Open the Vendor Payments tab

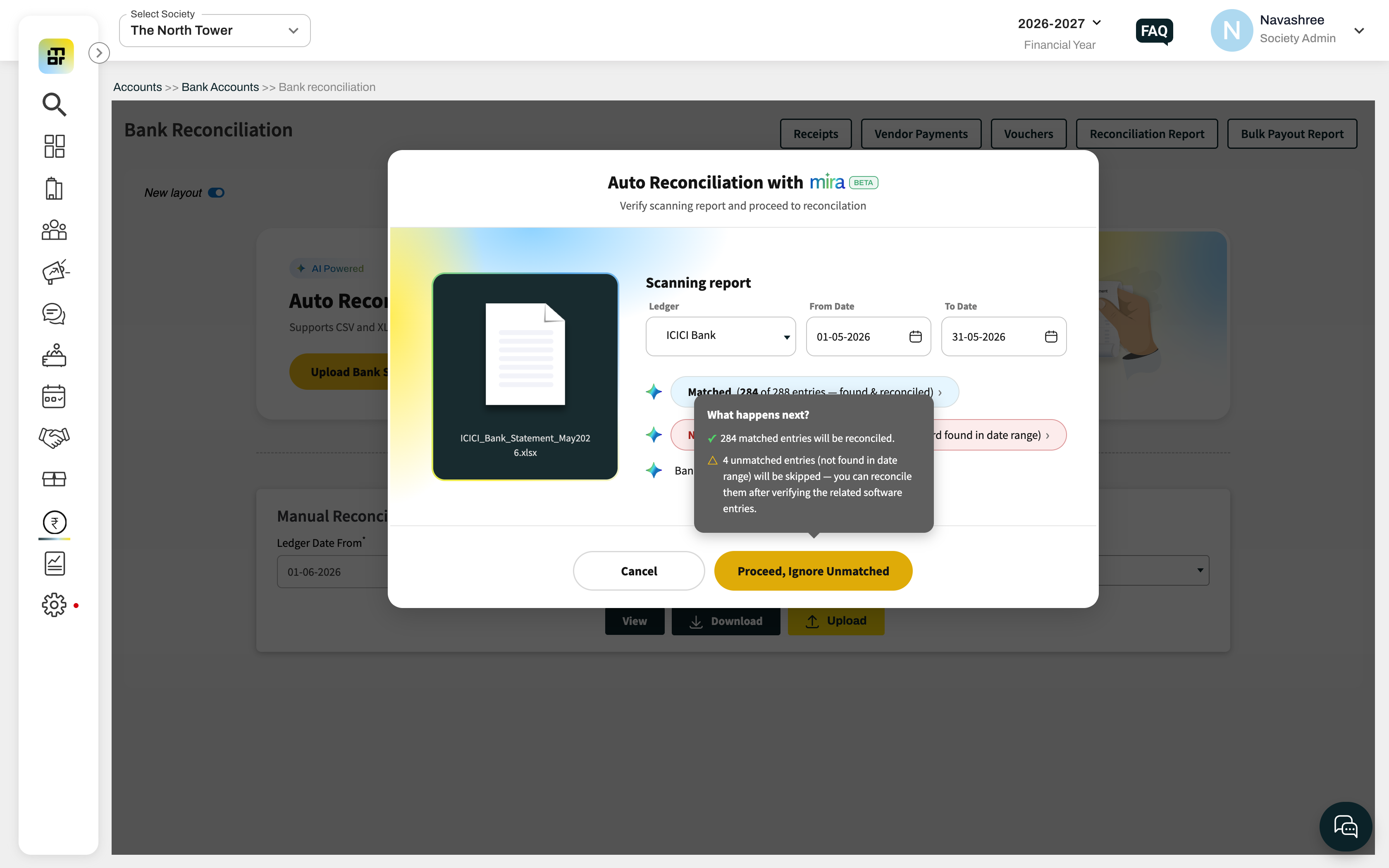pos(921,134)
